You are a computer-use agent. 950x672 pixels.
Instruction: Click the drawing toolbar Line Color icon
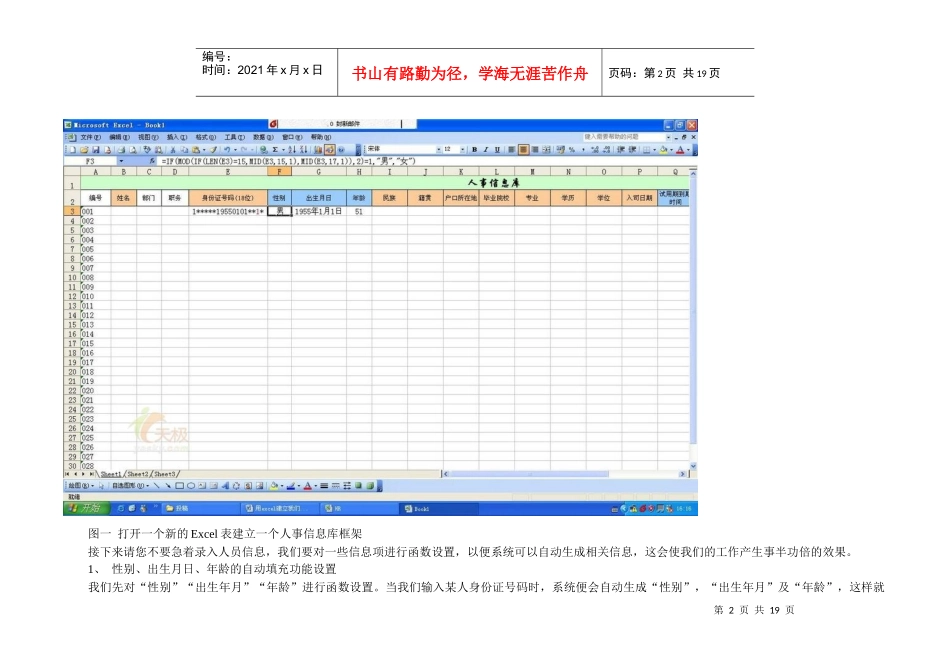[x=291, y=486]
